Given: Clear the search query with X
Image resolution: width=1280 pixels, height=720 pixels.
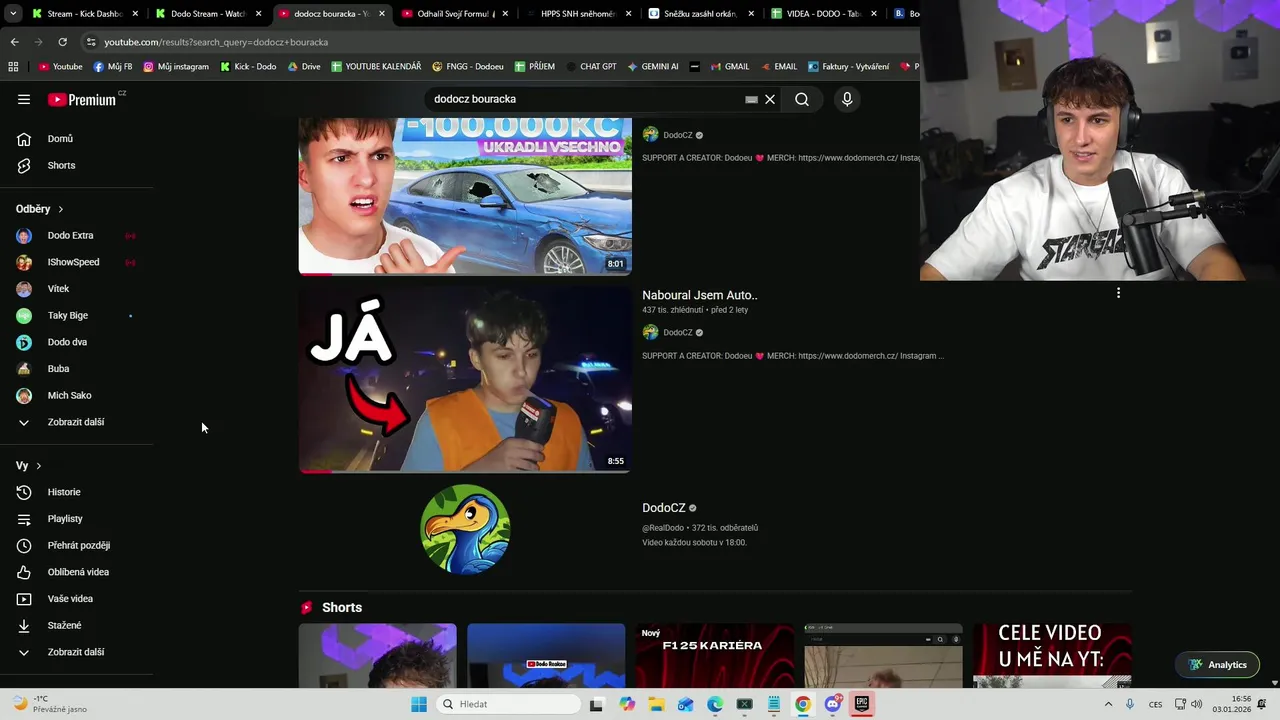Looking at the screenshot, I should 770,99.
